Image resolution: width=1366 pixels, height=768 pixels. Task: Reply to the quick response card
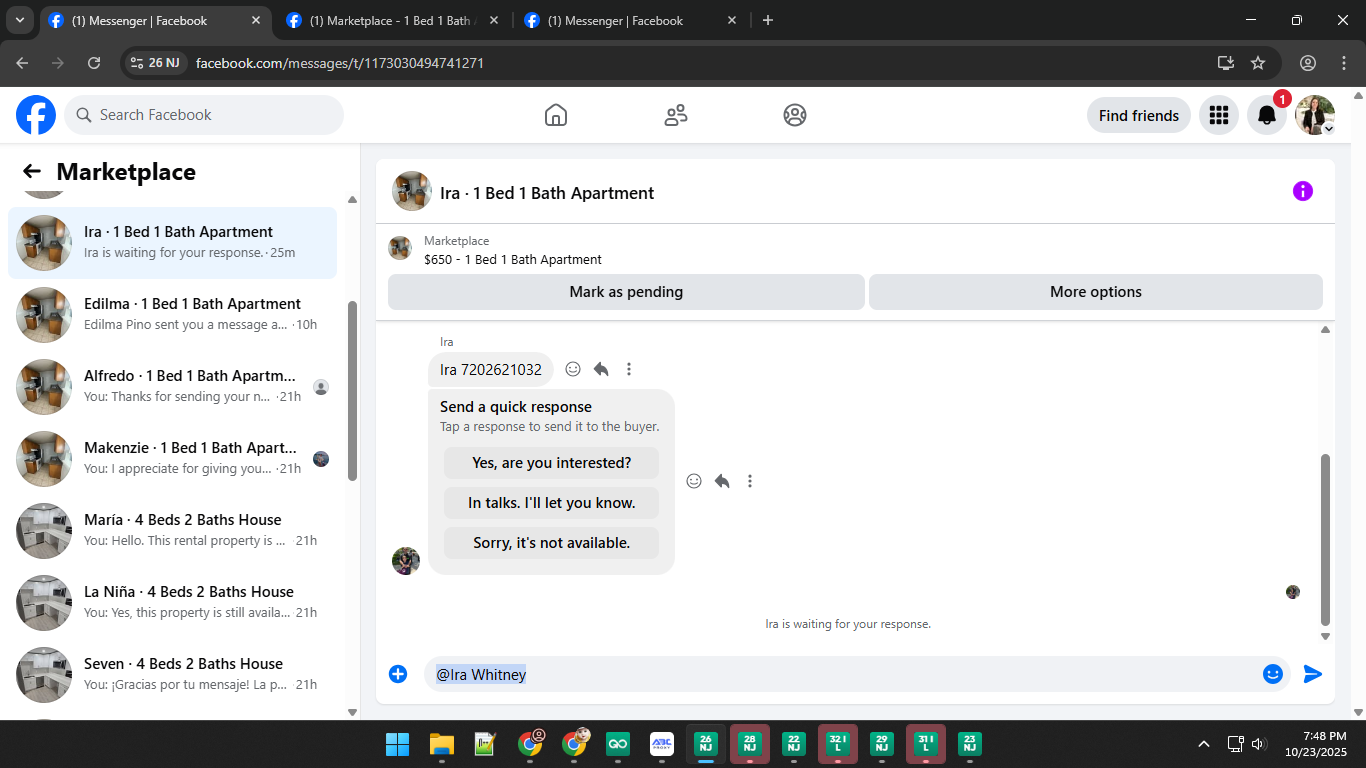[722, 481]
